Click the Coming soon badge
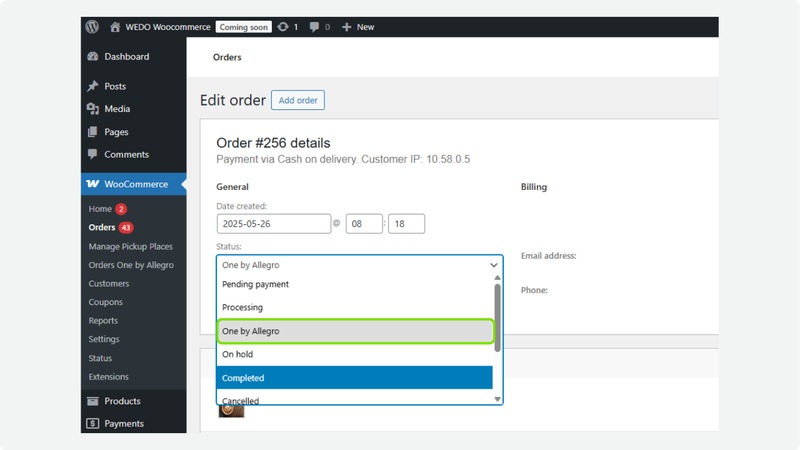Image resolution: width=800 pixels, height=450 pixels. tap(244, 27)
